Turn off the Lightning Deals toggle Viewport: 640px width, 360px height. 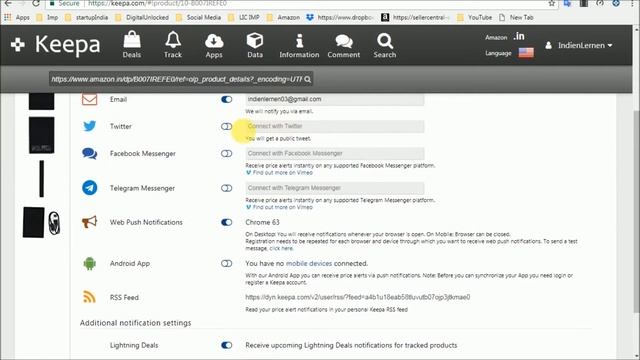(x=227, y=345)
